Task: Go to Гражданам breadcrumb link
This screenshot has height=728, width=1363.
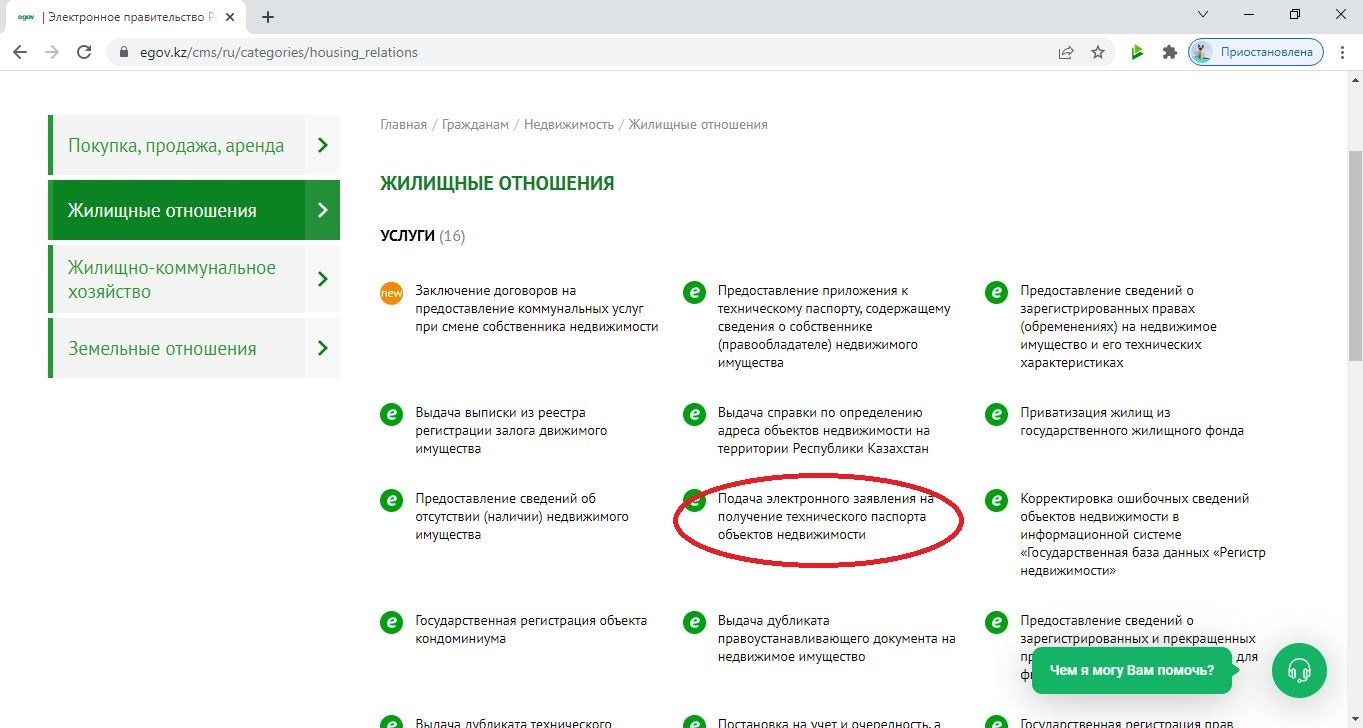Action: point(474,124)
